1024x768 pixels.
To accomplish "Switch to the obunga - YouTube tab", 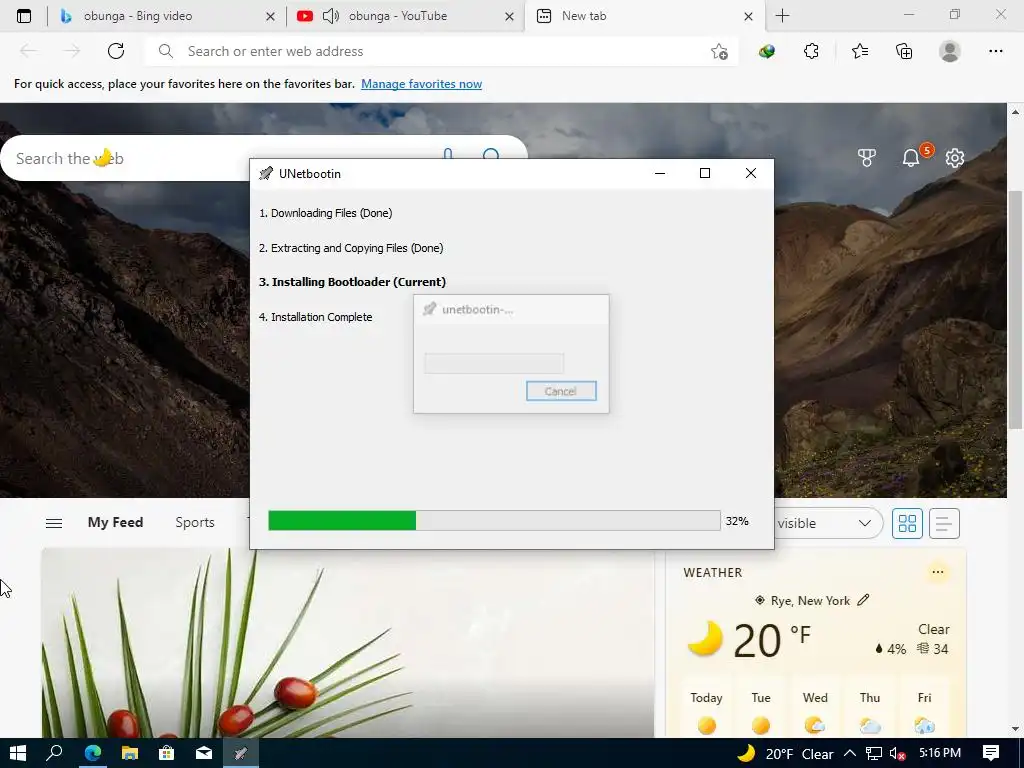I will [405, 16].
